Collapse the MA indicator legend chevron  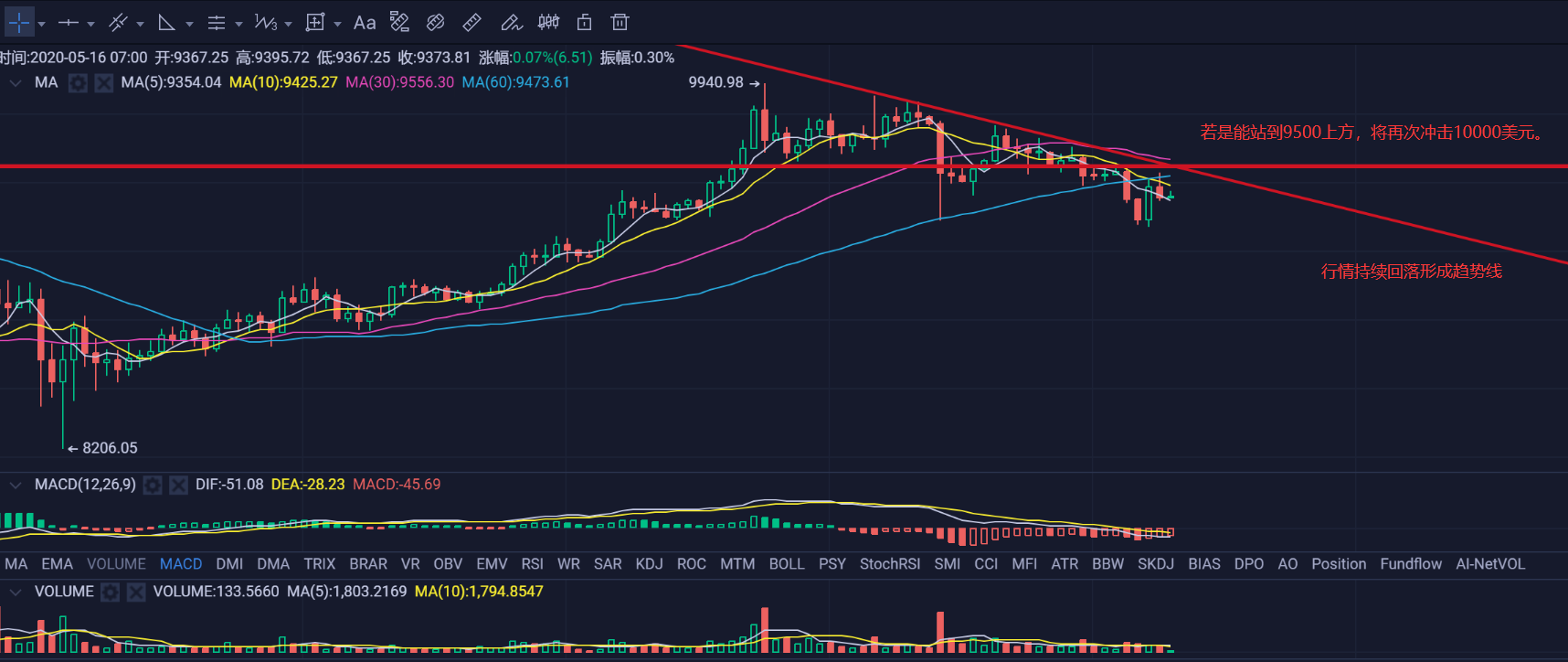click(x=16, y=83)
